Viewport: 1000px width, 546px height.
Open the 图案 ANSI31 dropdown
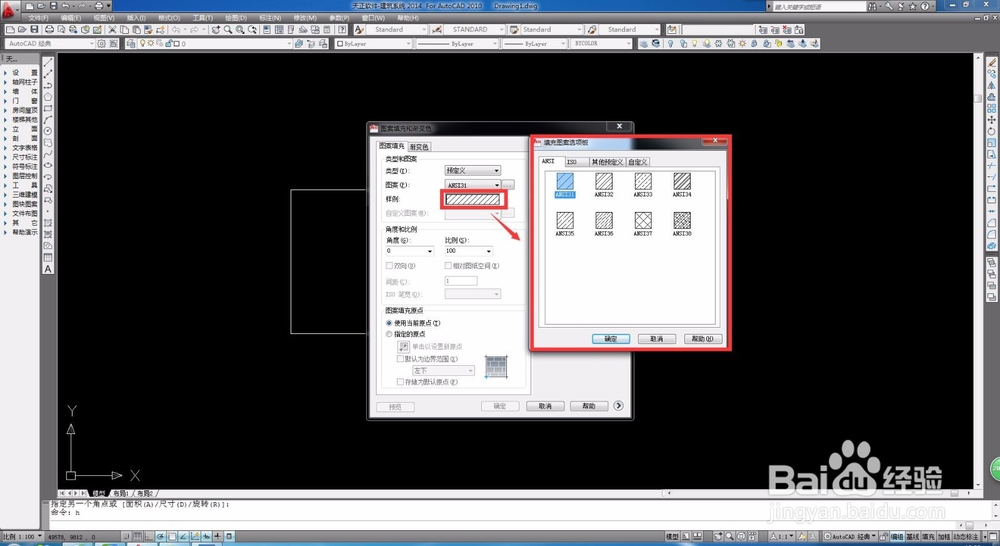coord(473,185)
